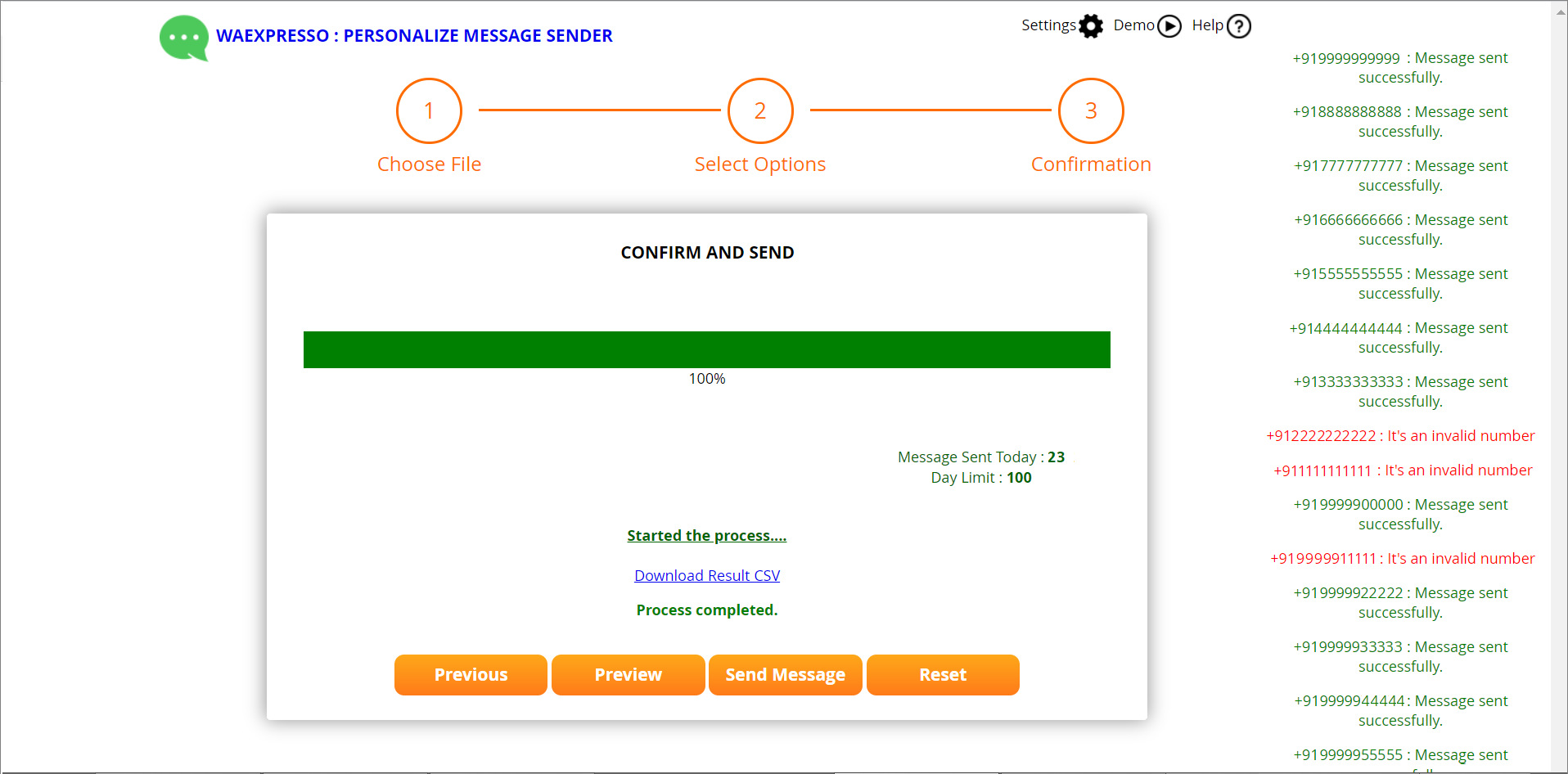Click the Send Message button

(x=785, y=675)
